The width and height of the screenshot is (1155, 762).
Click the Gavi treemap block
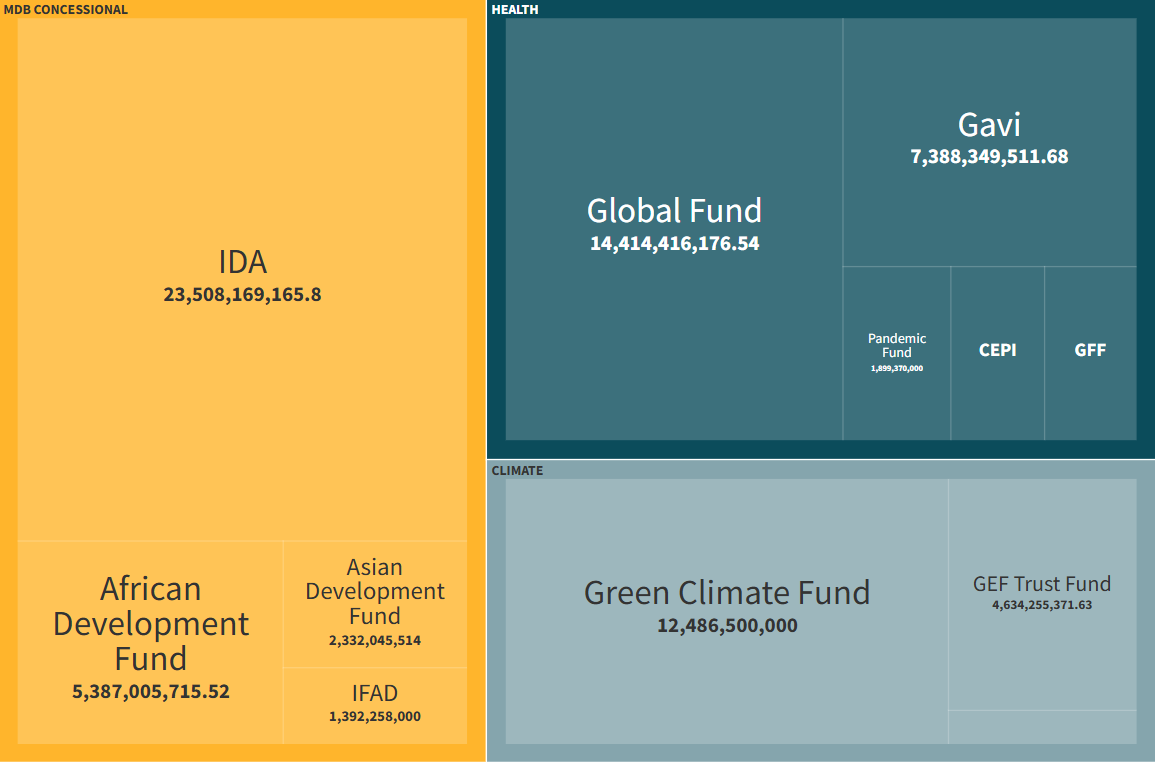point(989,142)
